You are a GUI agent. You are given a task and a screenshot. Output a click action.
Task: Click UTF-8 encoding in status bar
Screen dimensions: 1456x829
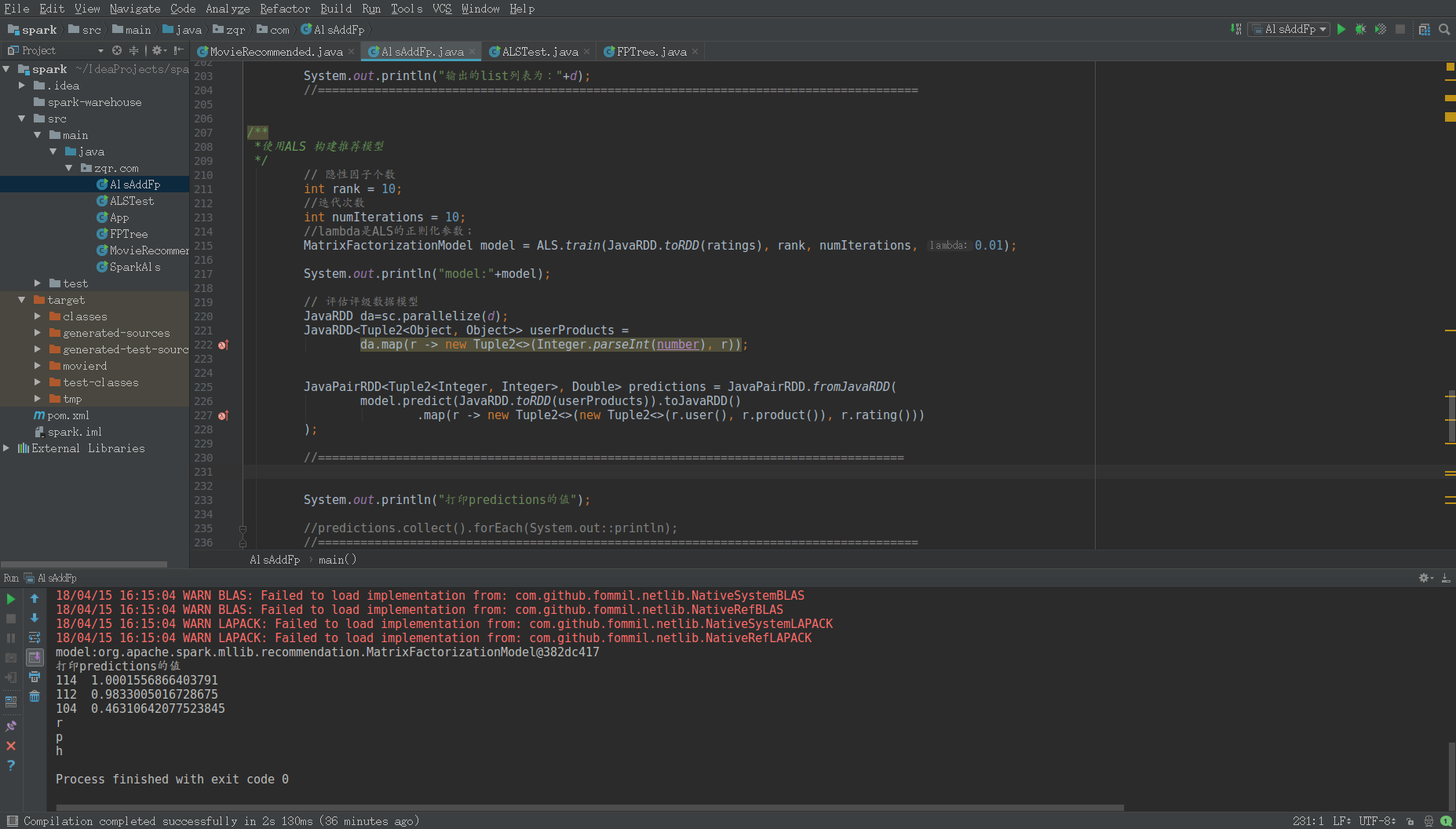pos(1378,821)
